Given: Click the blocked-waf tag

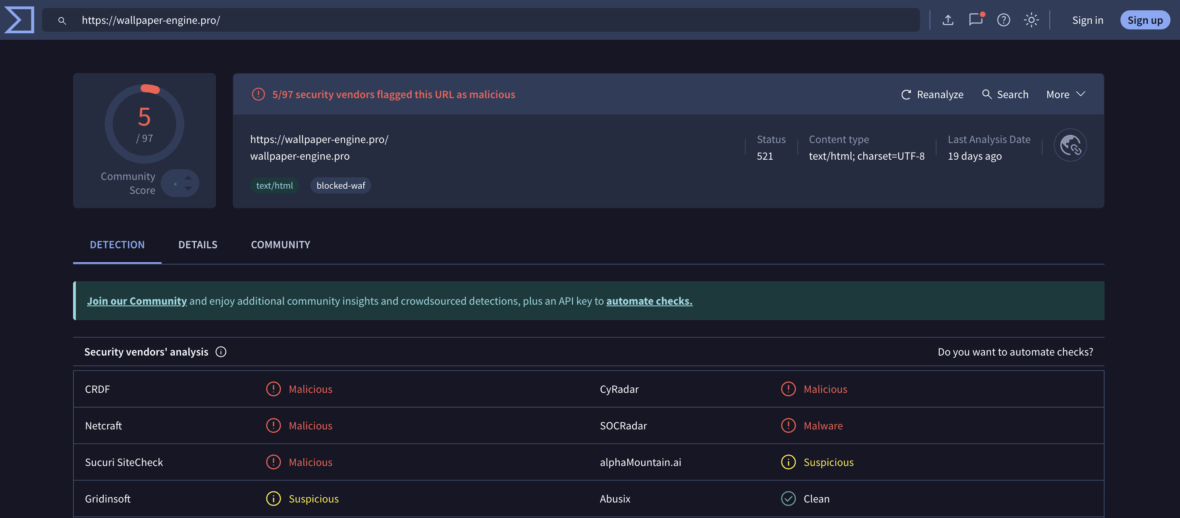Looking at the screenshot, I should pyautogui.click(x=341, y=185).
